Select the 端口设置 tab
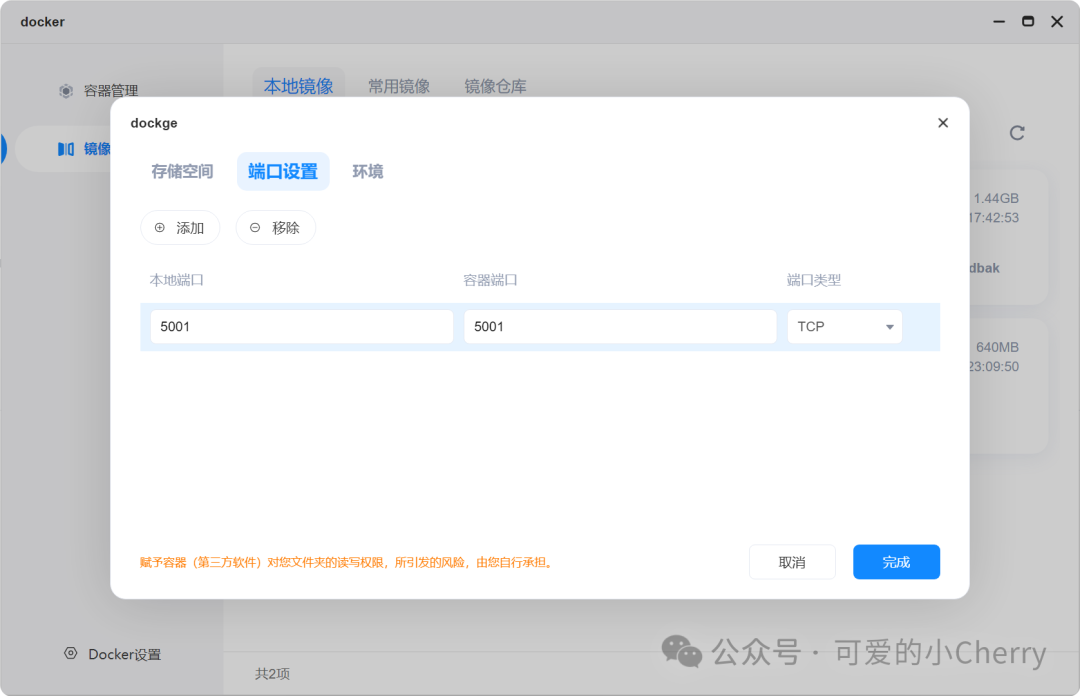The height and width of the screenshot is (696, 1080). pyautogui.click(x=283, y=172)
